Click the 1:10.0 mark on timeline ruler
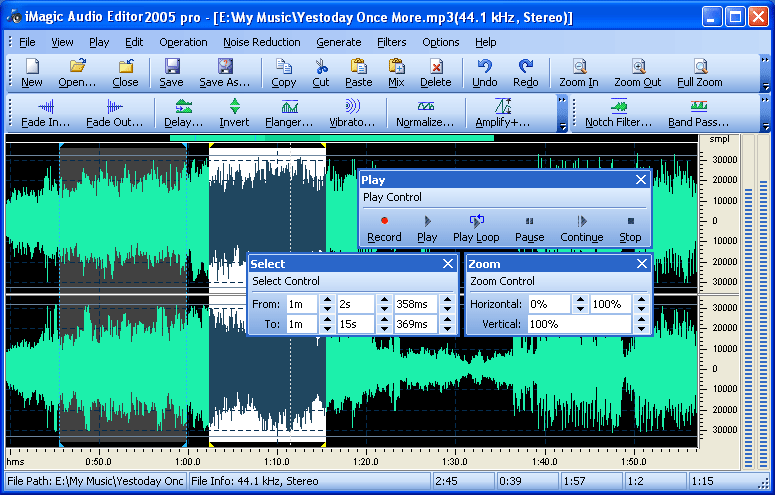Screen dimensions: 775x495 pyautogui.click(x=277, y=461)
